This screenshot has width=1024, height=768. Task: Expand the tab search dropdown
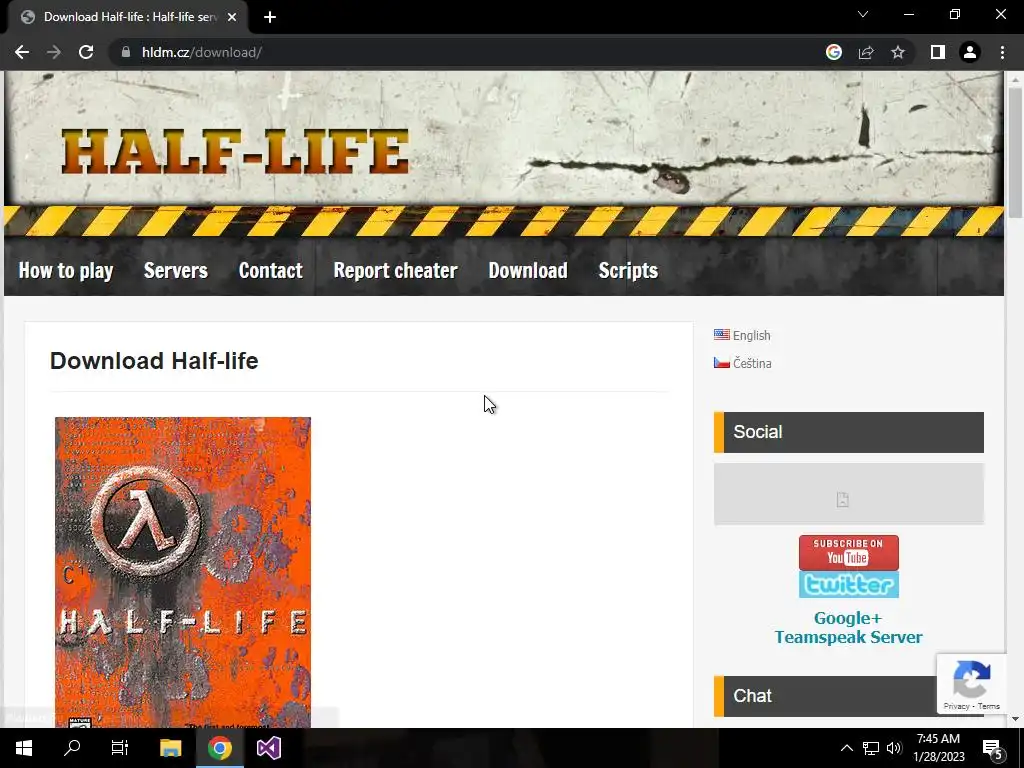pos(863,14)
